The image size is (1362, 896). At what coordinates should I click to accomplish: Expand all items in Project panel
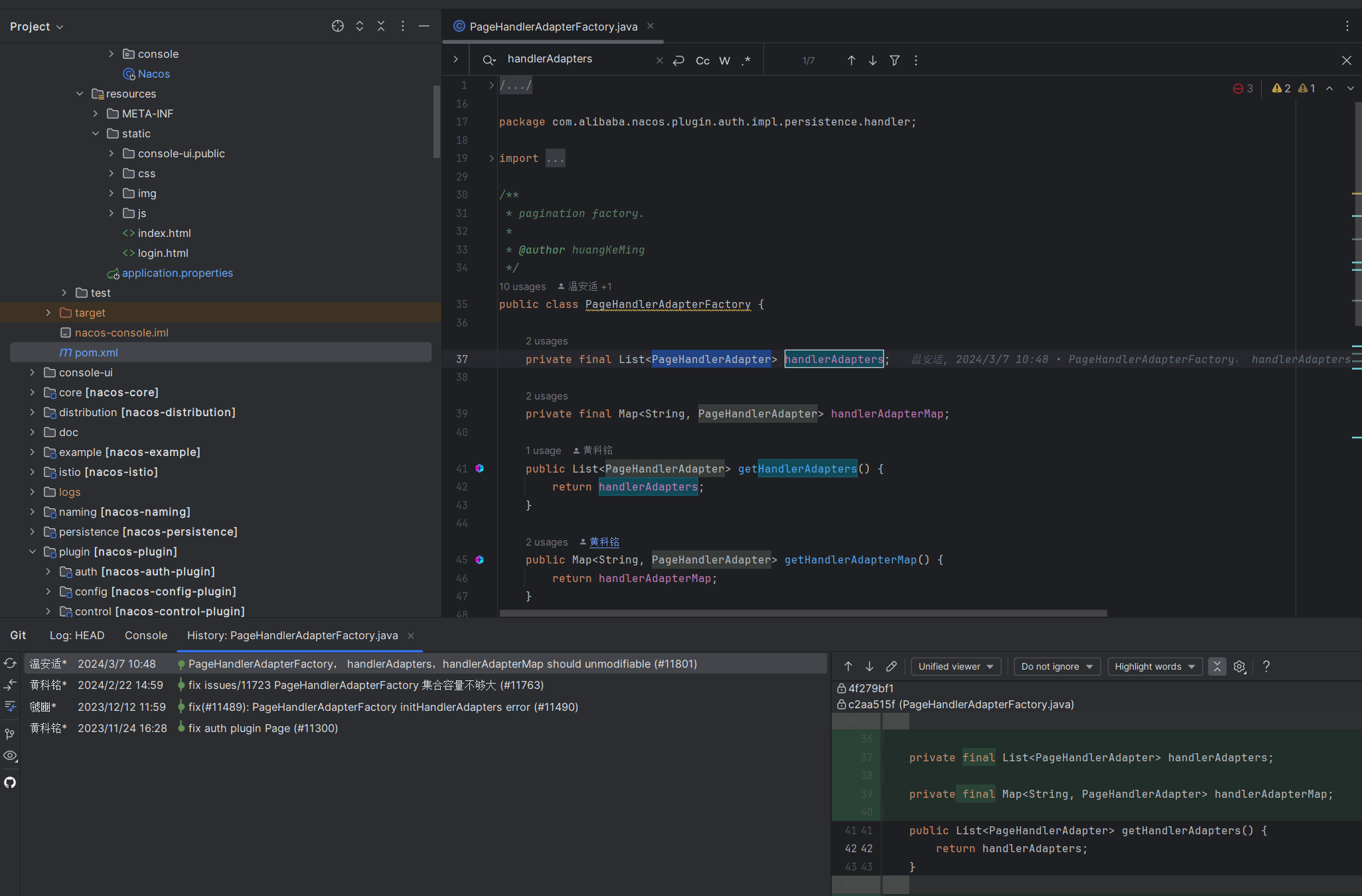pos(360,26)
